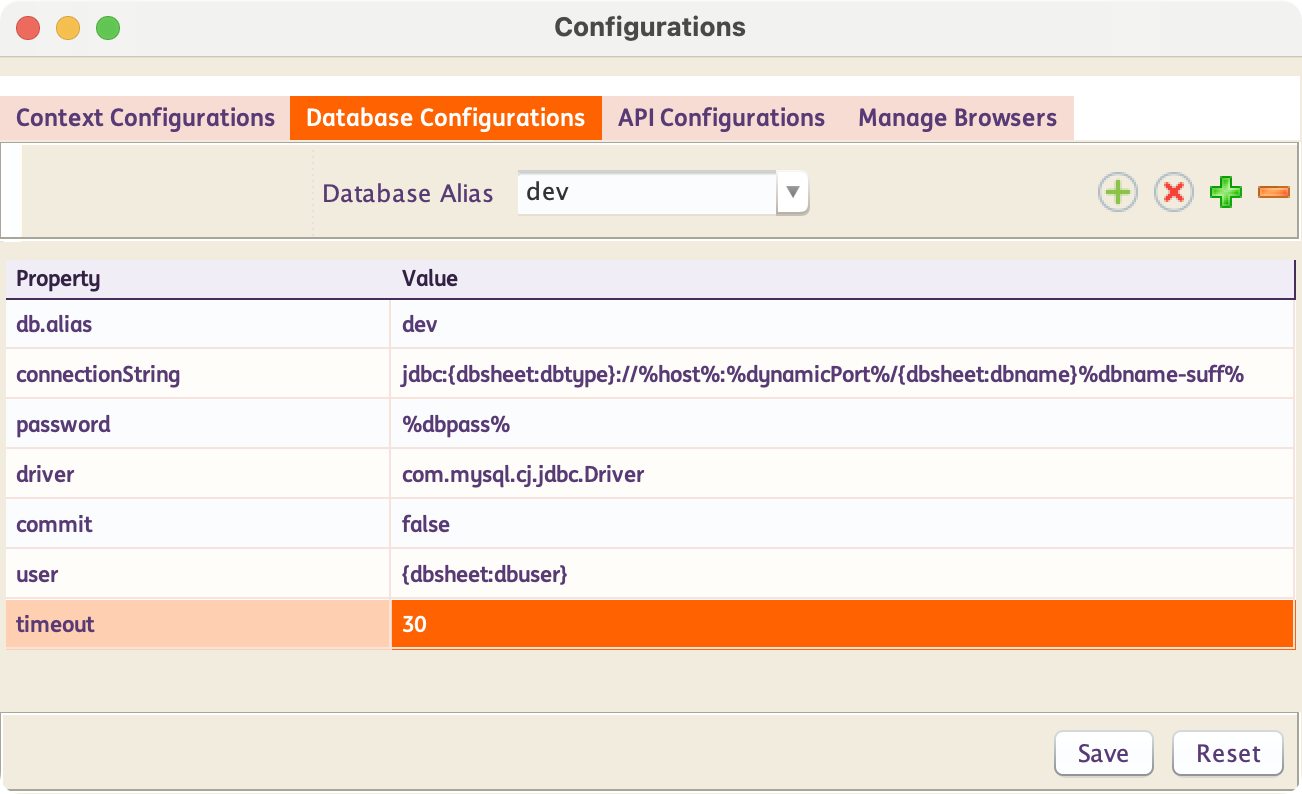
Task: Delete the database alias with red X
Action: click(x=1173, y=192)
